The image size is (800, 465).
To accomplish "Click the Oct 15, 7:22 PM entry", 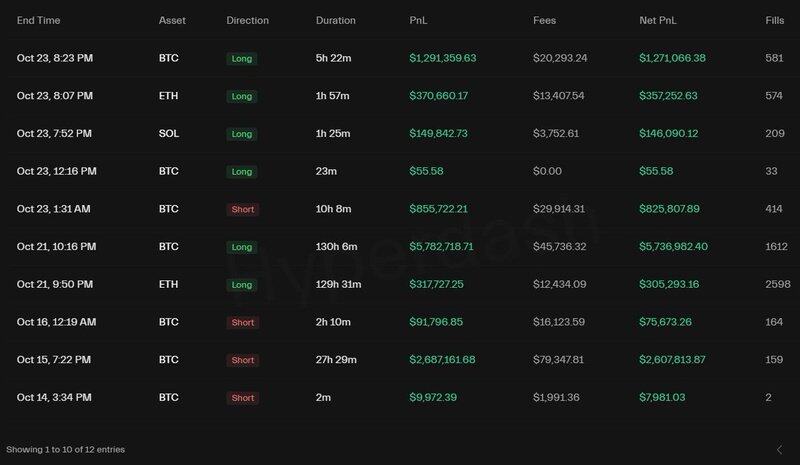I will (54, 359).
